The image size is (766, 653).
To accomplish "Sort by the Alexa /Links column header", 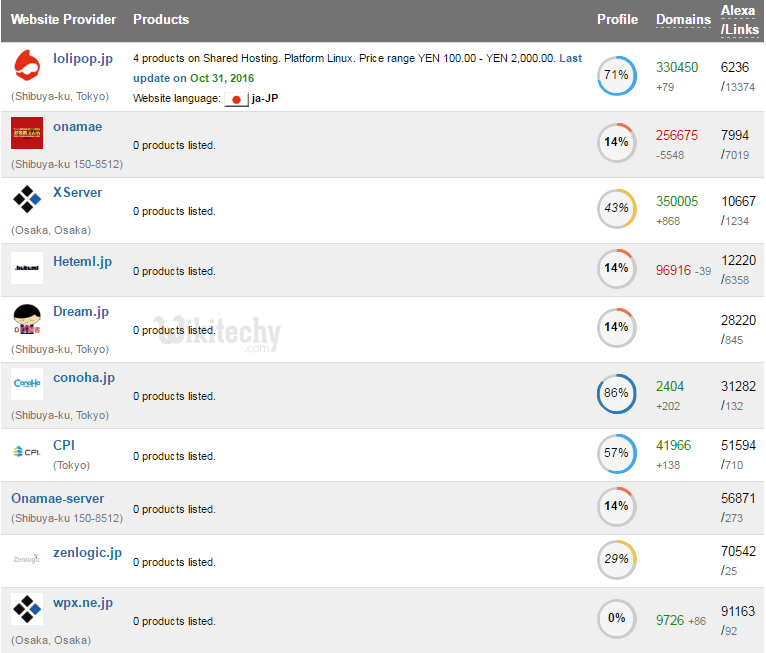I will point(738,20).
